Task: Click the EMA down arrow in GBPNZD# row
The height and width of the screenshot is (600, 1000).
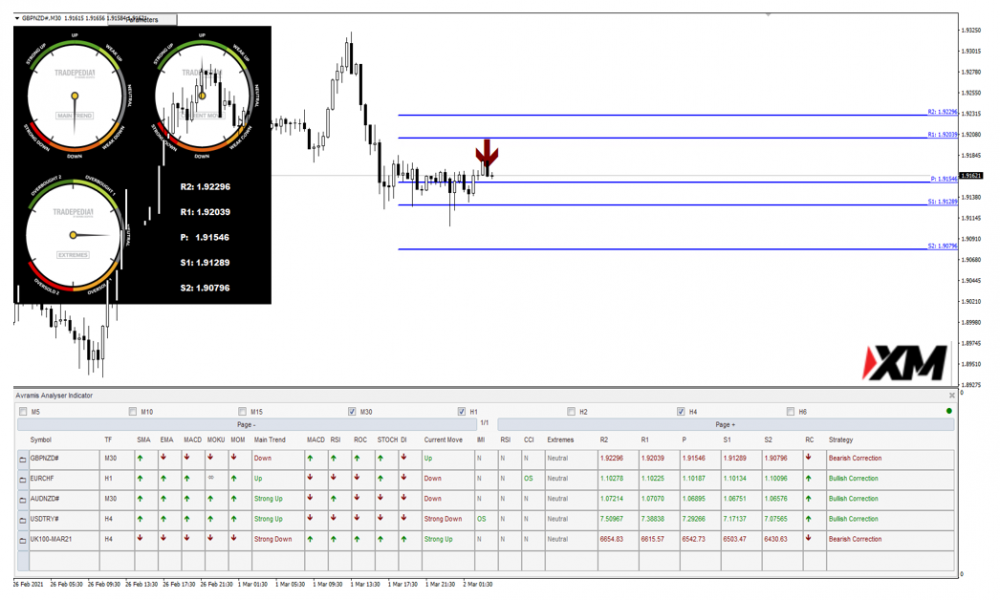Action: (163, 458)
